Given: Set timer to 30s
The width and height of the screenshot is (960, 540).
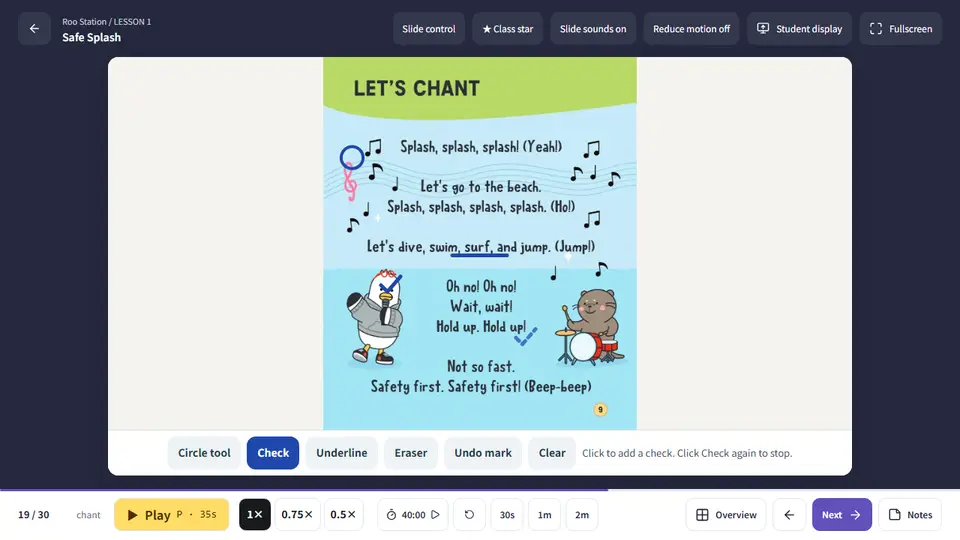Looking at the screenshot, I should click(507, 515).
